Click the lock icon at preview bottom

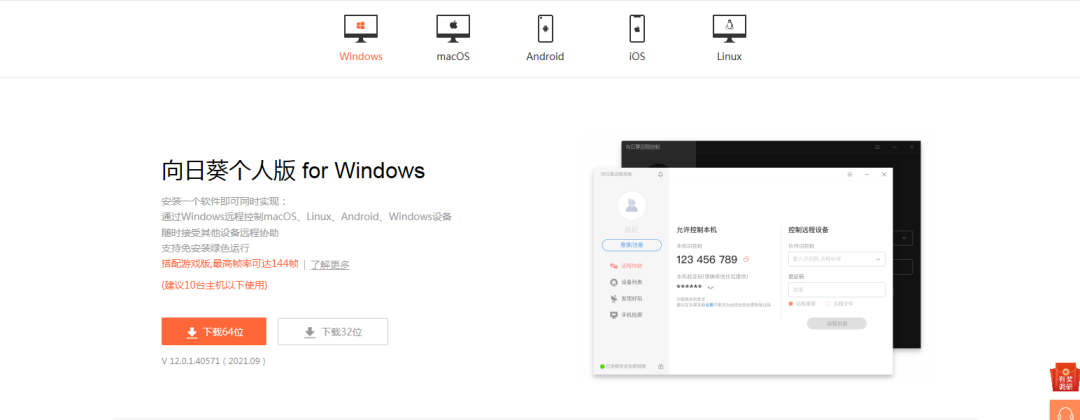pyautogui.click(x=661, y=366)
